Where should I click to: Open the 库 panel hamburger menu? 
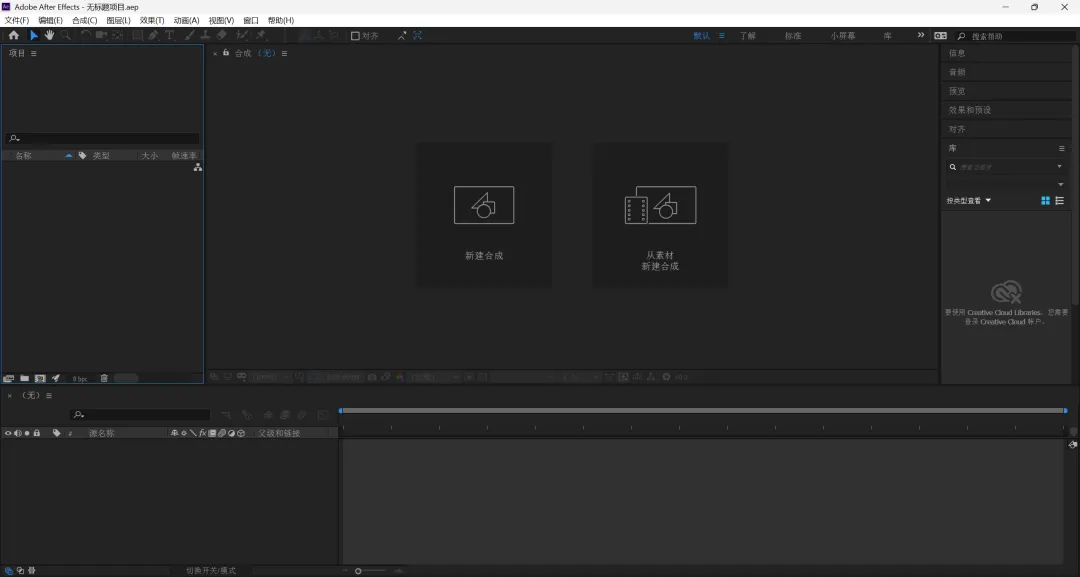(1061, 148)
